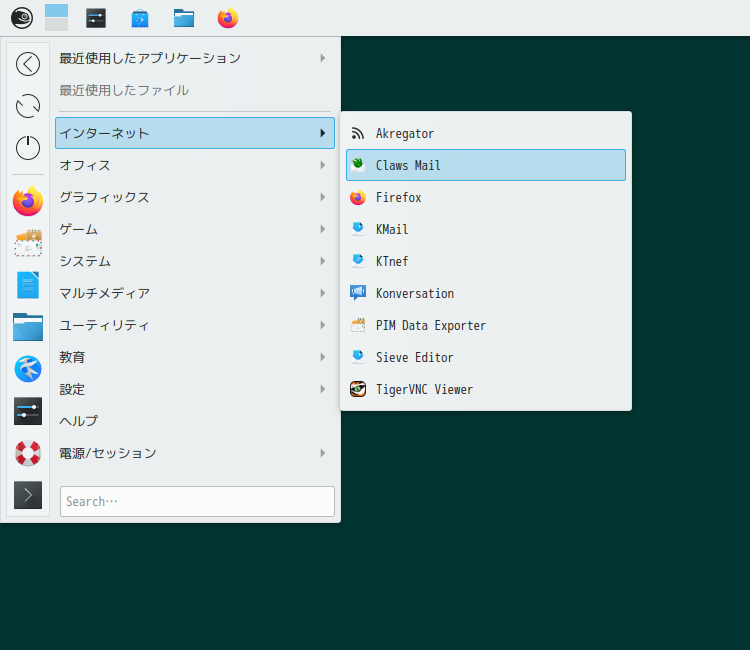Click the TigerVNC Viewer tiger icon
750x650 pixels.
click(x=358, y=389)
